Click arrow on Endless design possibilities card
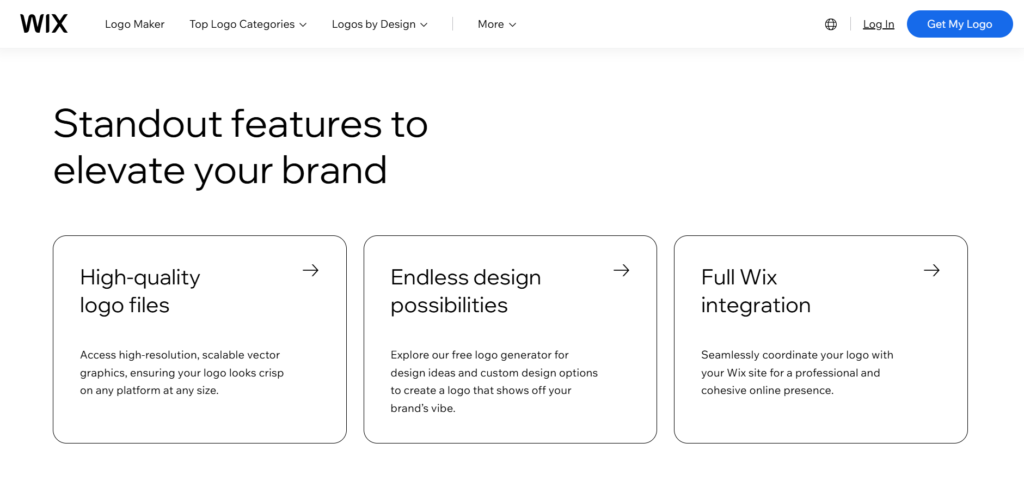Screen dimensions: 1024x492 point(621,270)
